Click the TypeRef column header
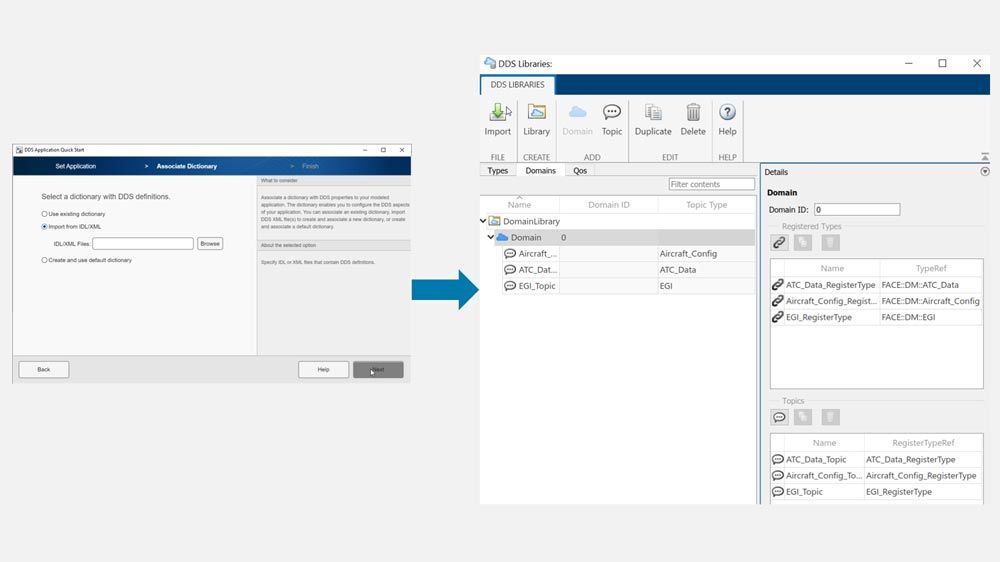The image size is (1000, 562). tap(931, 268)
